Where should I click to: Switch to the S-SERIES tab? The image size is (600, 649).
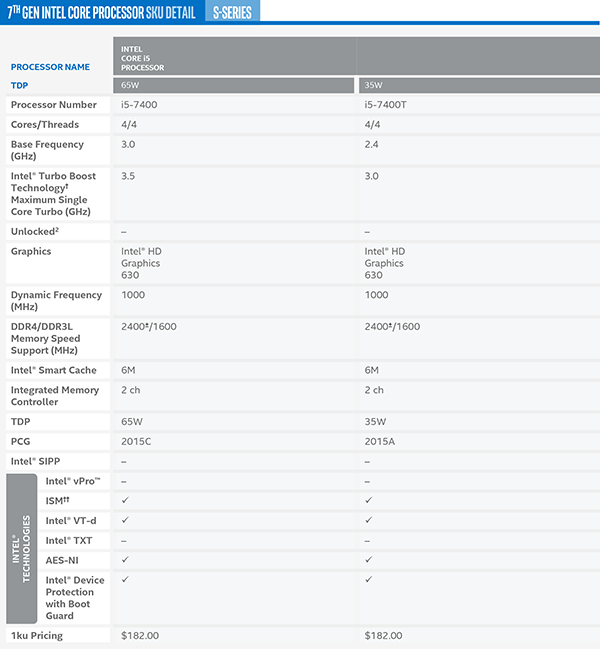(x=231, y=12)
